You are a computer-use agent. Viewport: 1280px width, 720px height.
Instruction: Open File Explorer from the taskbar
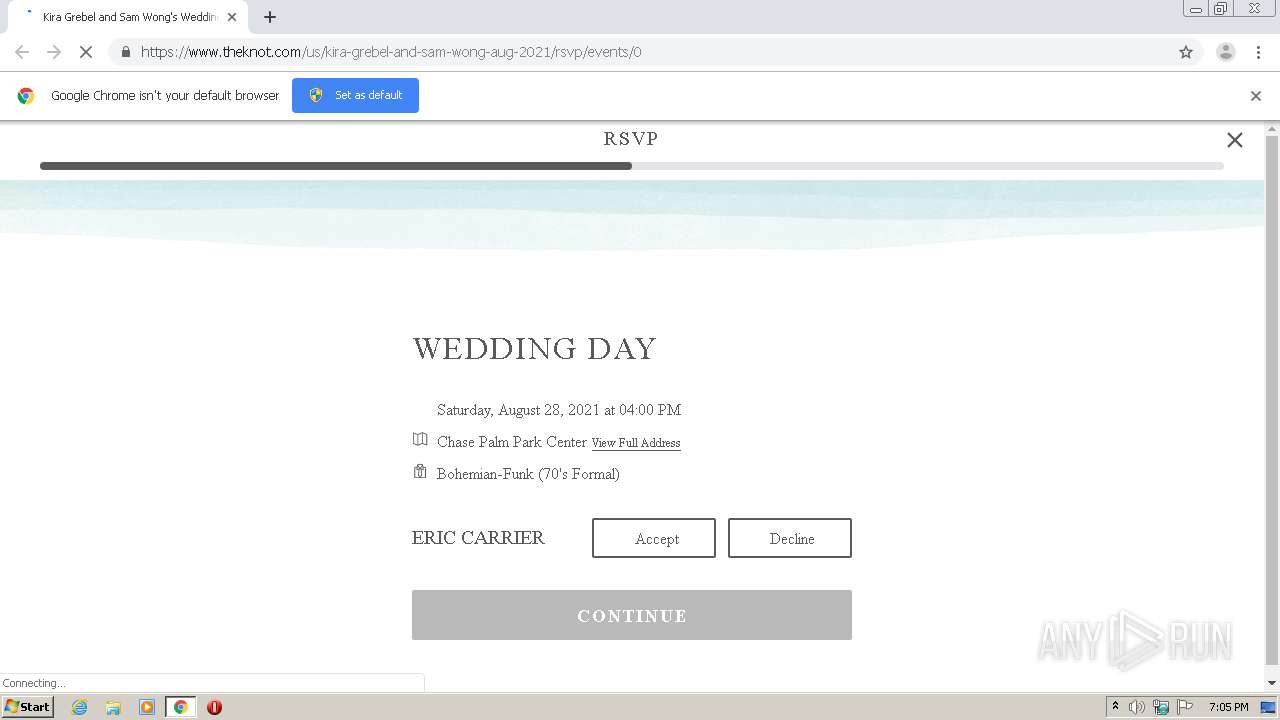click(113, 707)
